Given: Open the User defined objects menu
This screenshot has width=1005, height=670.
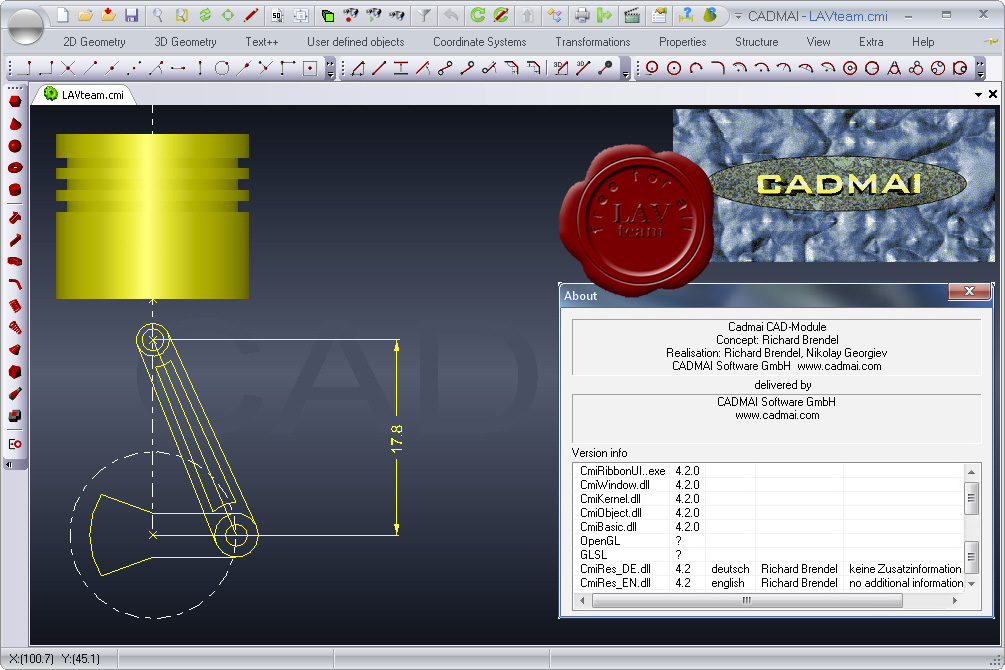Looking at the screenshot, I should pyautogui.click(x=356, y=42).
